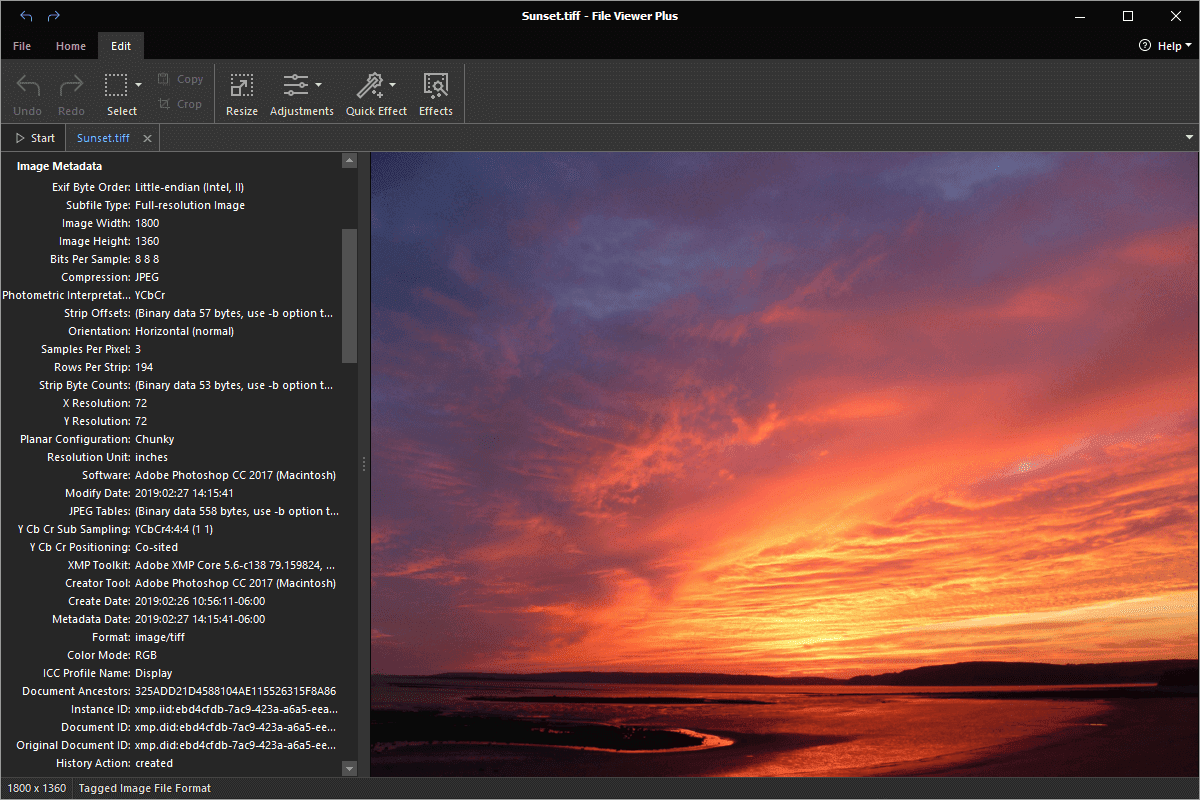
Task: Open the tab list dropdown arrow
Action: click(x=1189, y=137)
